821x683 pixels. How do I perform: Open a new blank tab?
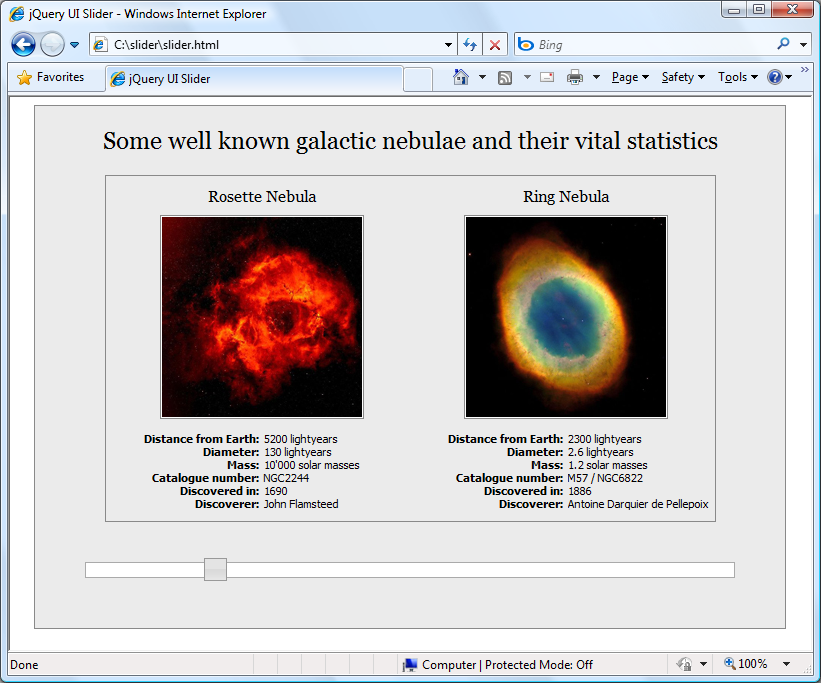coord(418,80)
